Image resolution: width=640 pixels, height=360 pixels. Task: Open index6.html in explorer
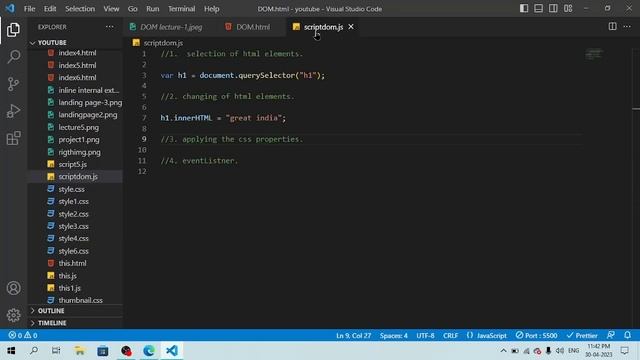77,77
